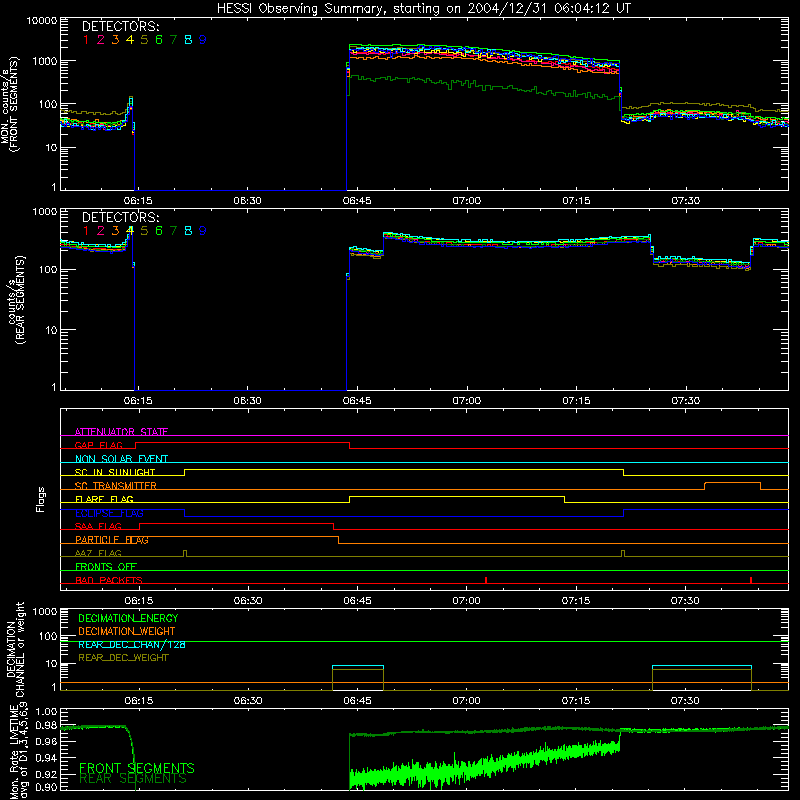Screen dimensions: 800x800
Task: Click the DECIMATION_ENERGY legend label
Action: point(128,618)
